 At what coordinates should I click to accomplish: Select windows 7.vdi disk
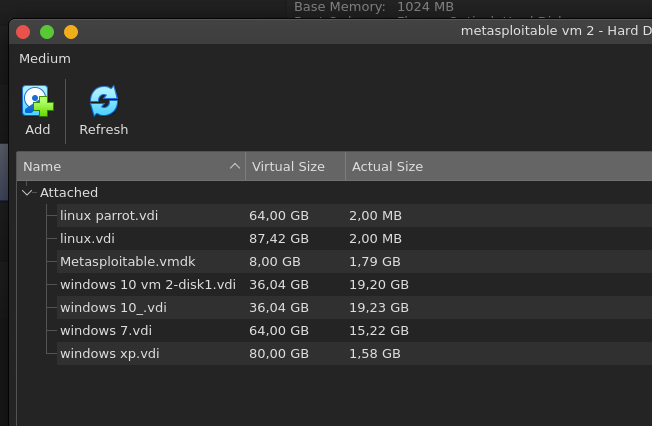click(x=106, y=330)
